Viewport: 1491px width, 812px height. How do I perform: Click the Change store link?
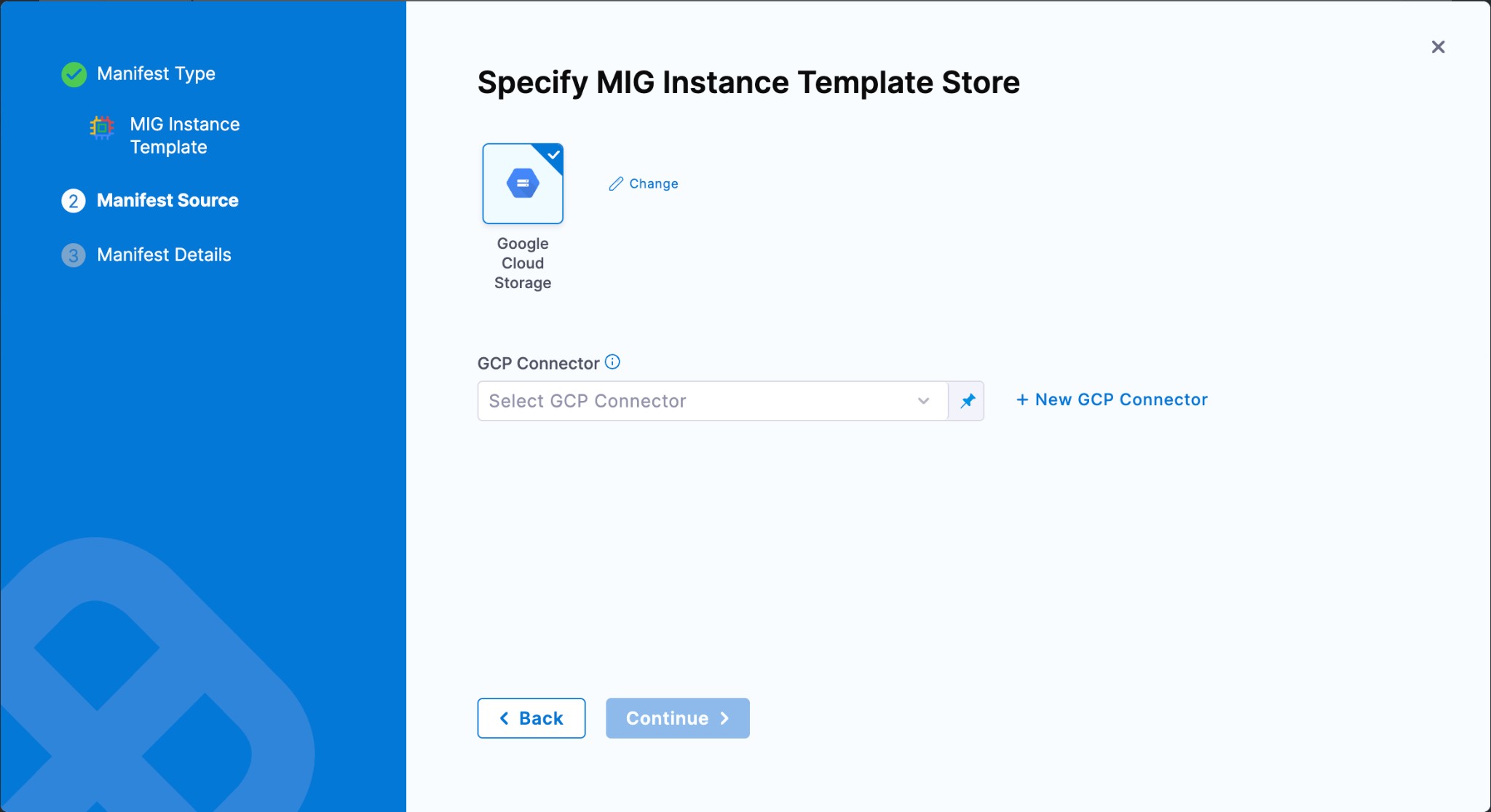[x=653, y=184]
